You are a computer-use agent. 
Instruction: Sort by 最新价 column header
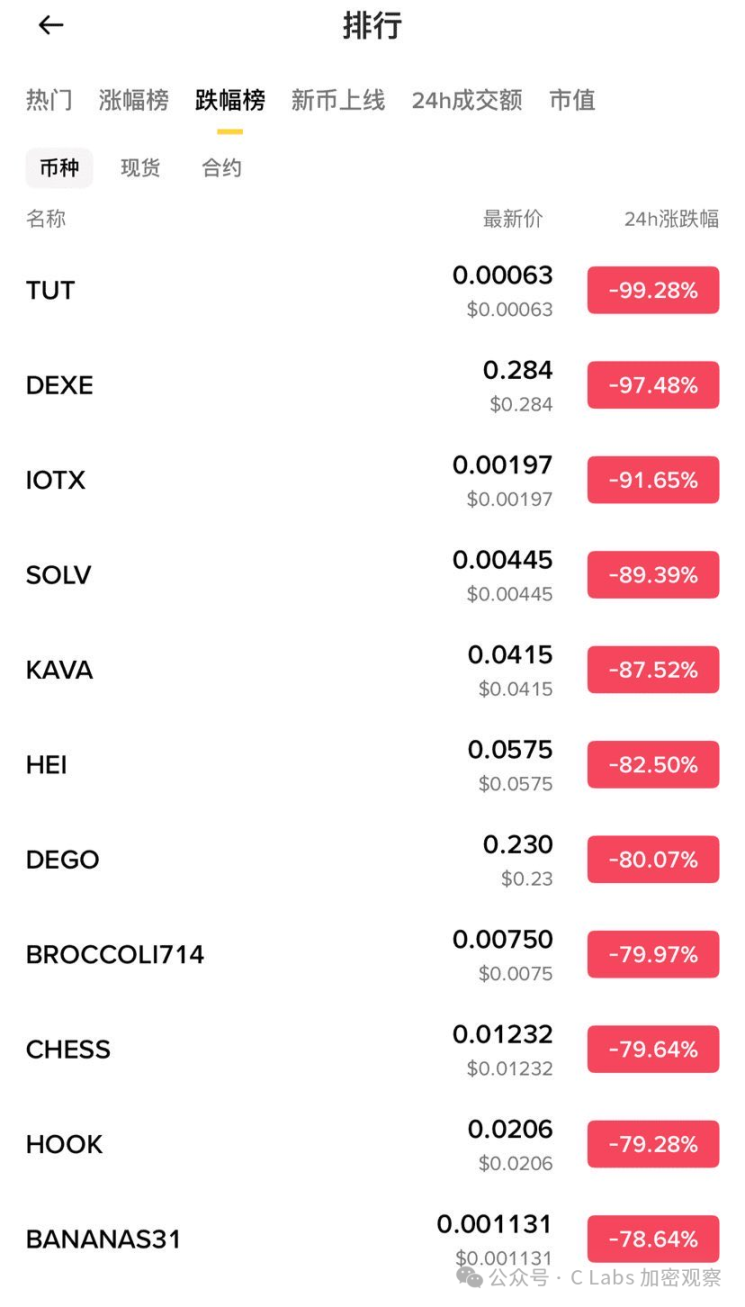point(513,219)
